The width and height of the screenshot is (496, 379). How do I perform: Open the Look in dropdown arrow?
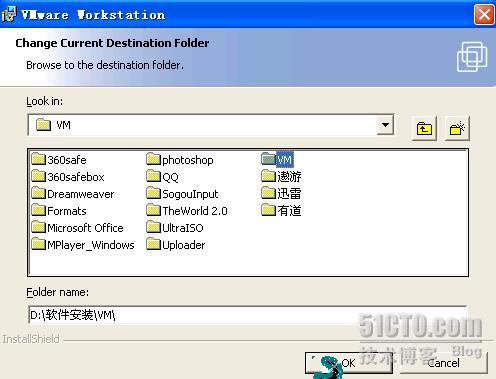point(385,125)
